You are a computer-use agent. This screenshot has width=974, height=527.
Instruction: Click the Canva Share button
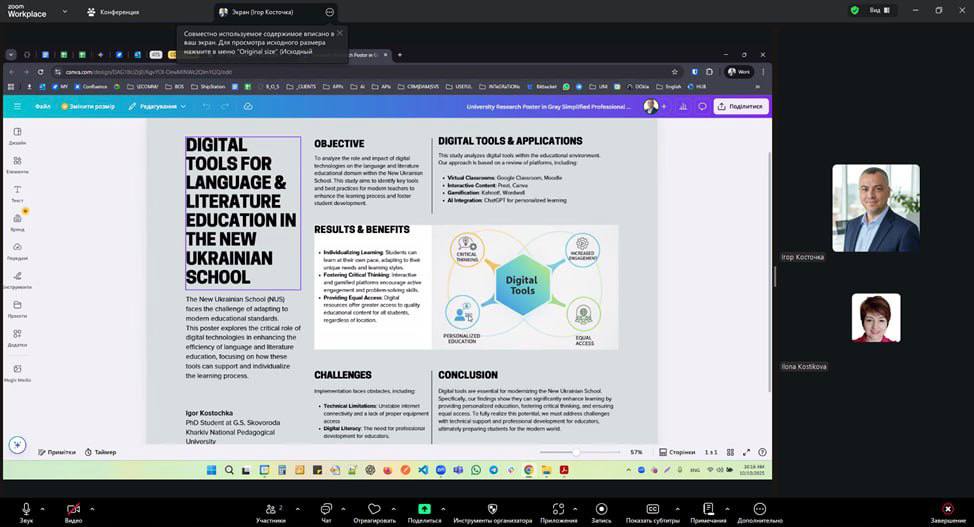coord(740,106)
